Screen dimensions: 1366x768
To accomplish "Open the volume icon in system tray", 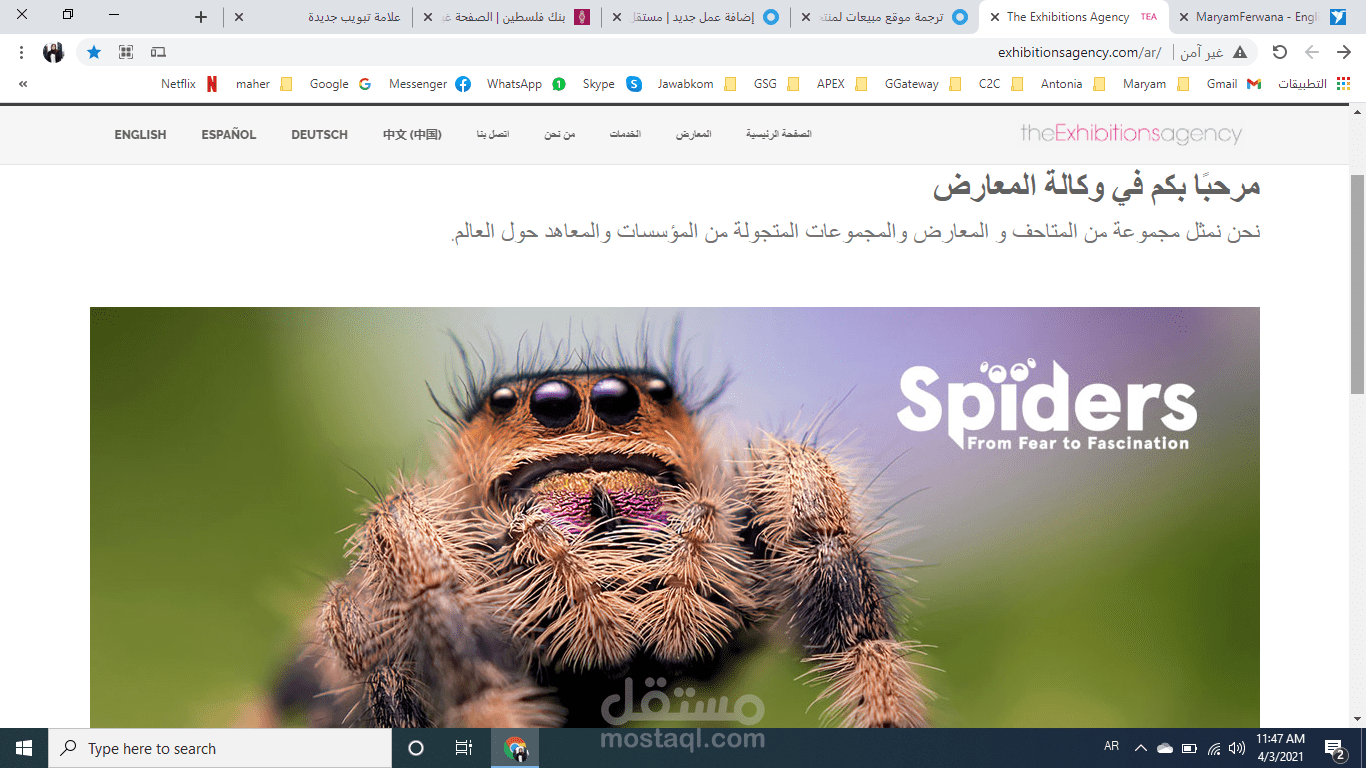I will [1237, 748].
